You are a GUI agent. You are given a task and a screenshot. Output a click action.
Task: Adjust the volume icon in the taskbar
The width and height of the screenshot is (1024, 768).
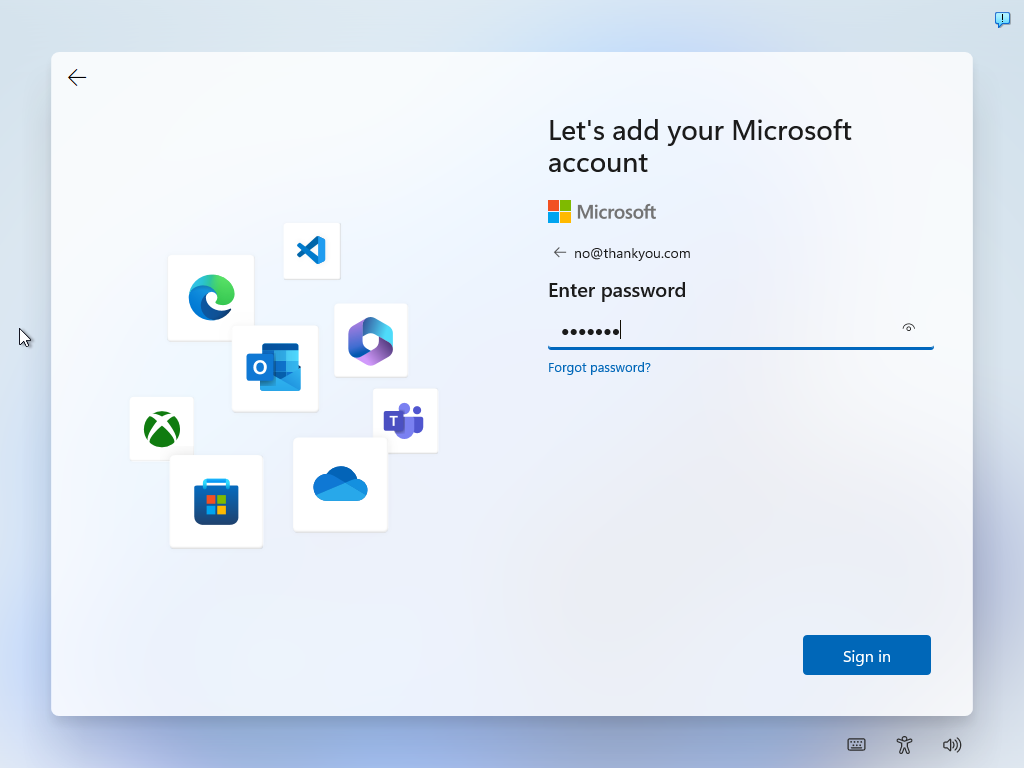coord(952,744)
